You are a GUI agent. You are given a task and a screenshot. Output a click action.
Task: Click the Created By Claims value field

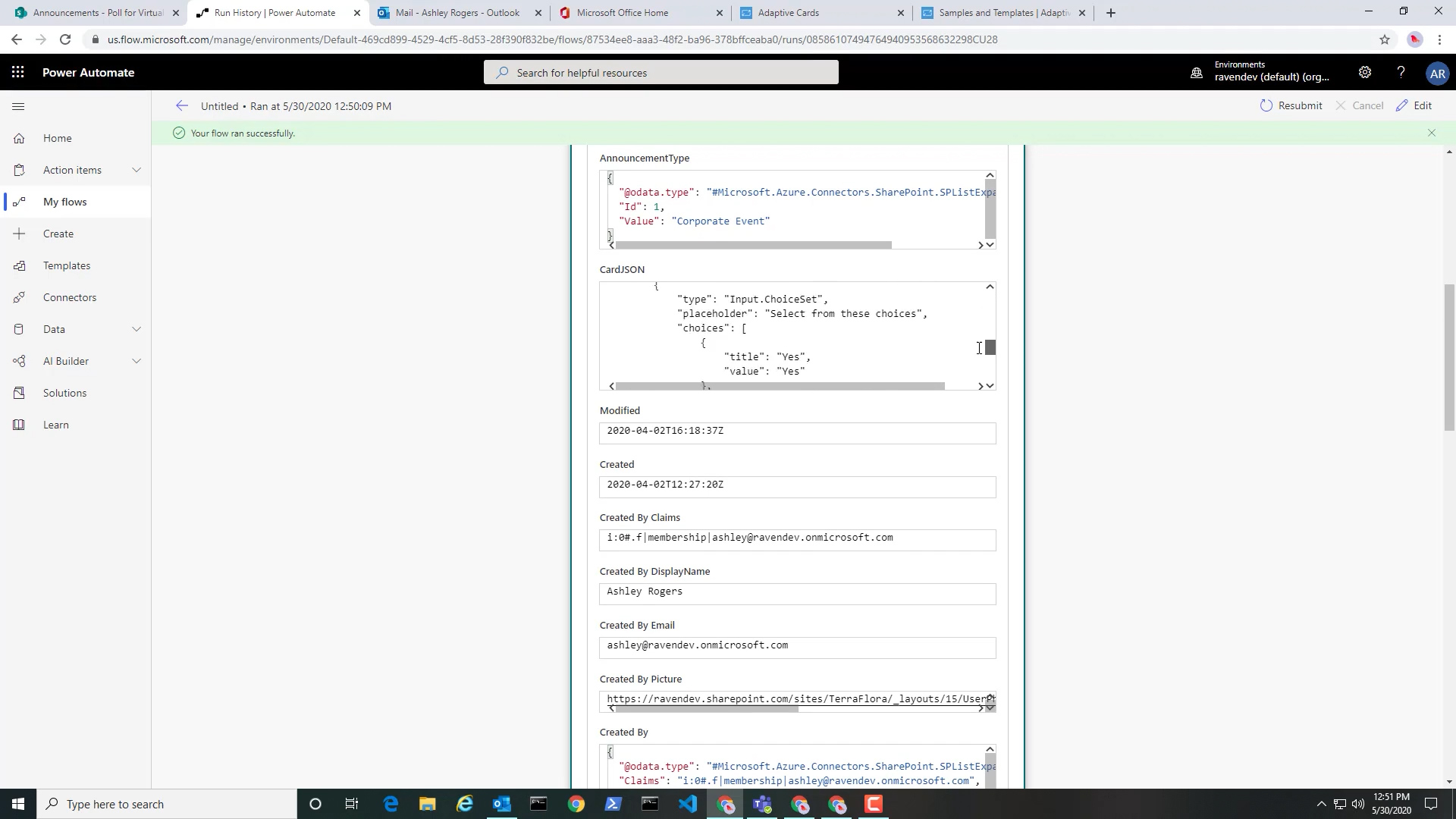[797, 540]
